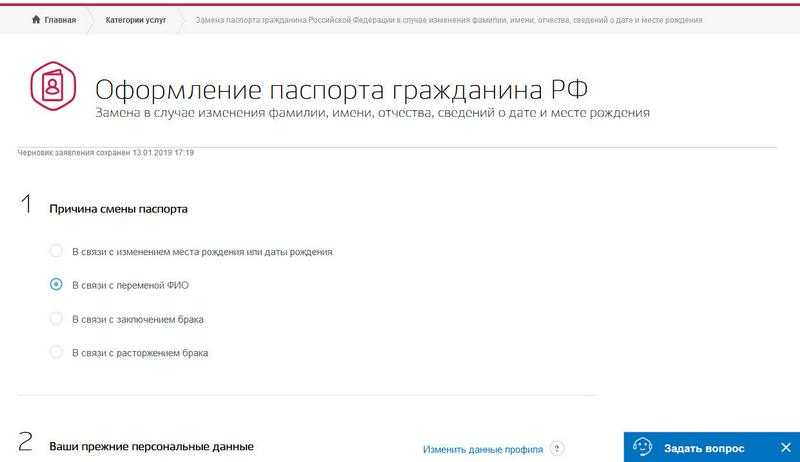Close the Задать вопрос chat widget
This screenshot has width=800, height=462.
(785, 447)
